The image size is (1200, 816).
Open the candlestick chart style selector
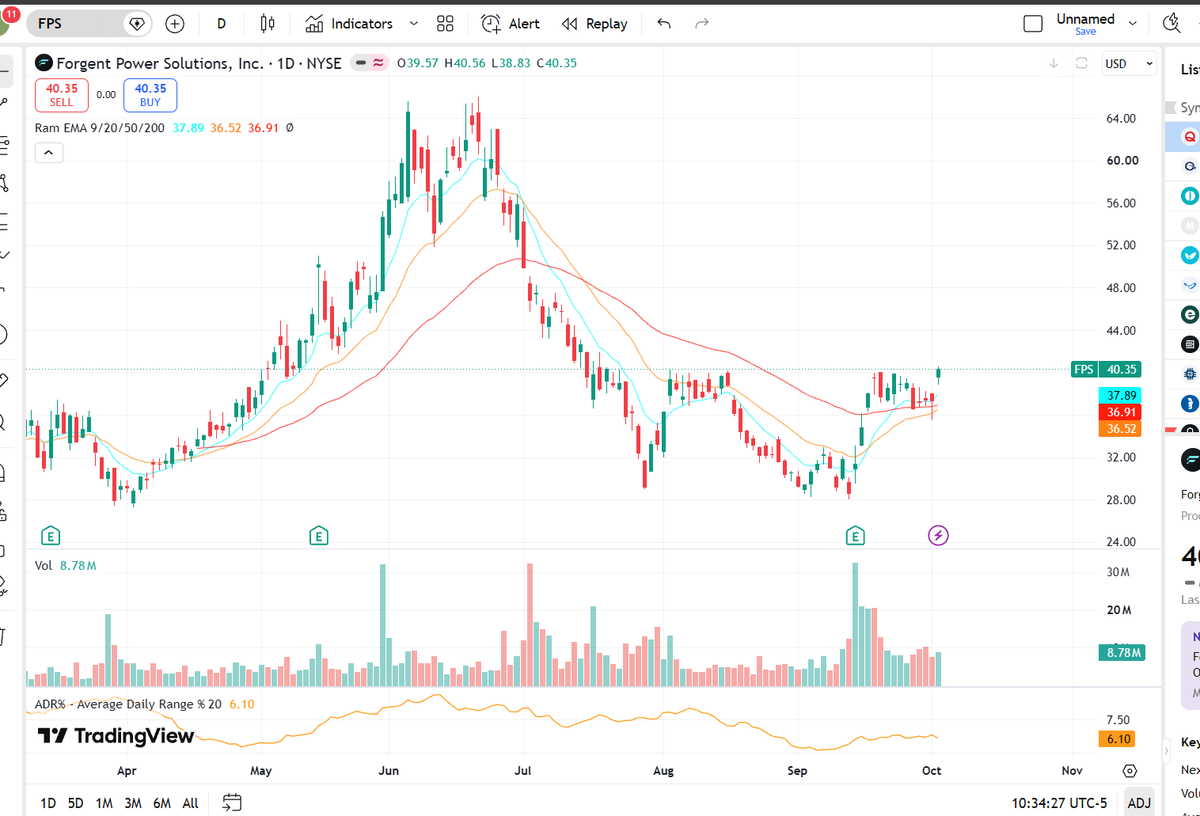[x=267, y=23]
